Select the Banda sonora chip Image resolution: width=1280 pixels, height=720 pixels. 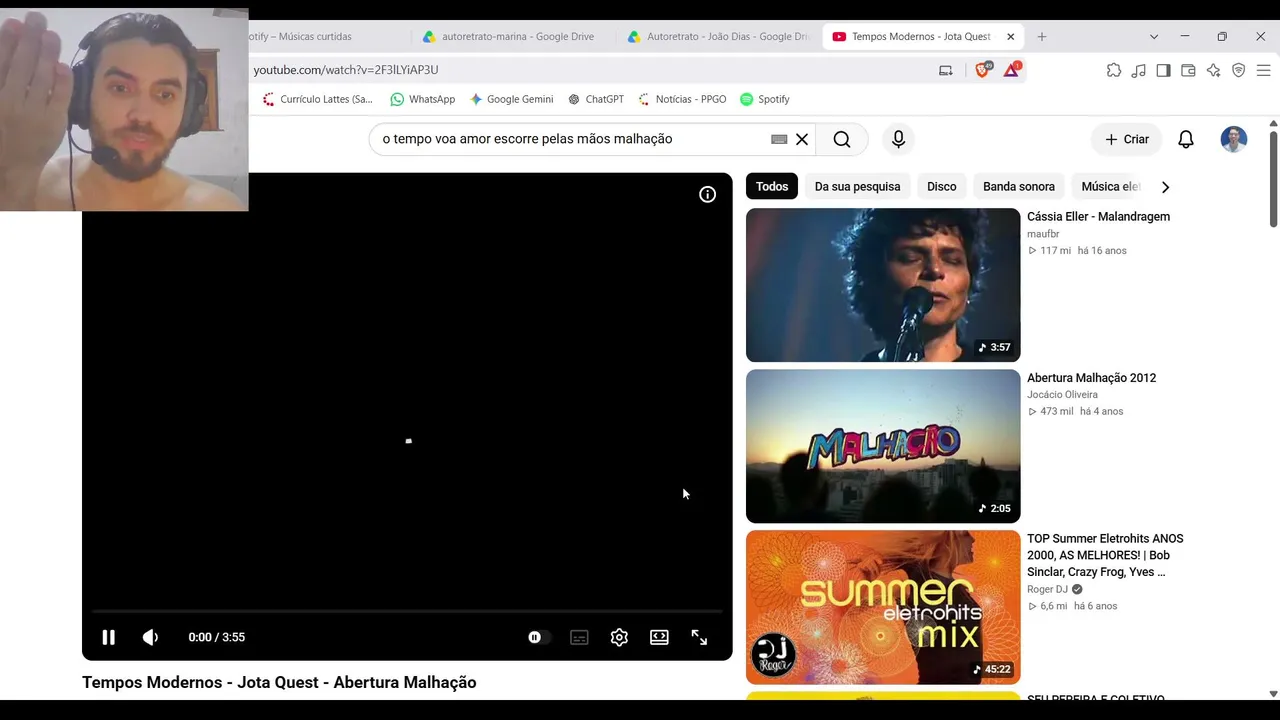tap(1019, 186)
